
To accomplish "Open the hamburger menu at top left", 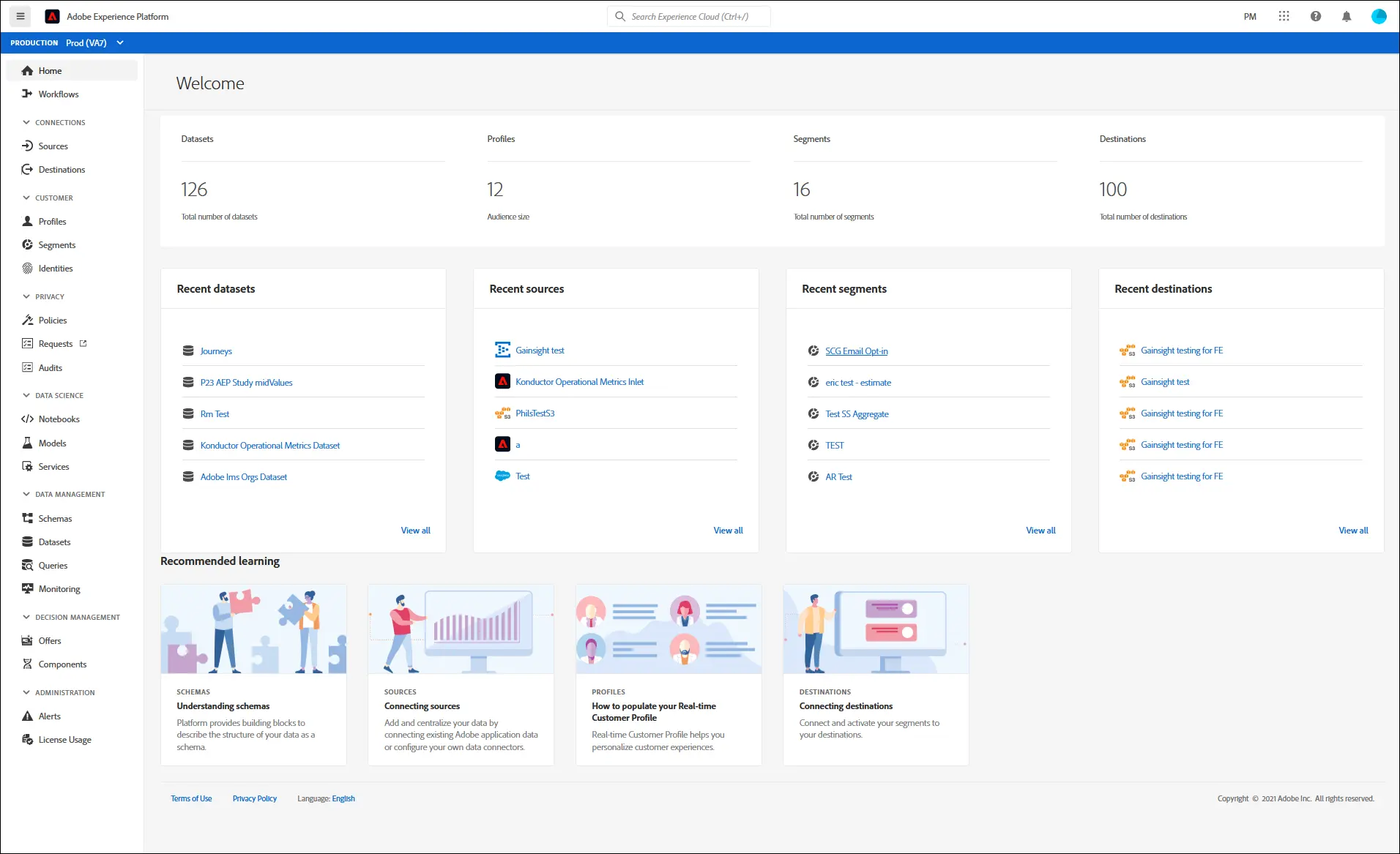I will tap(20, 15).
